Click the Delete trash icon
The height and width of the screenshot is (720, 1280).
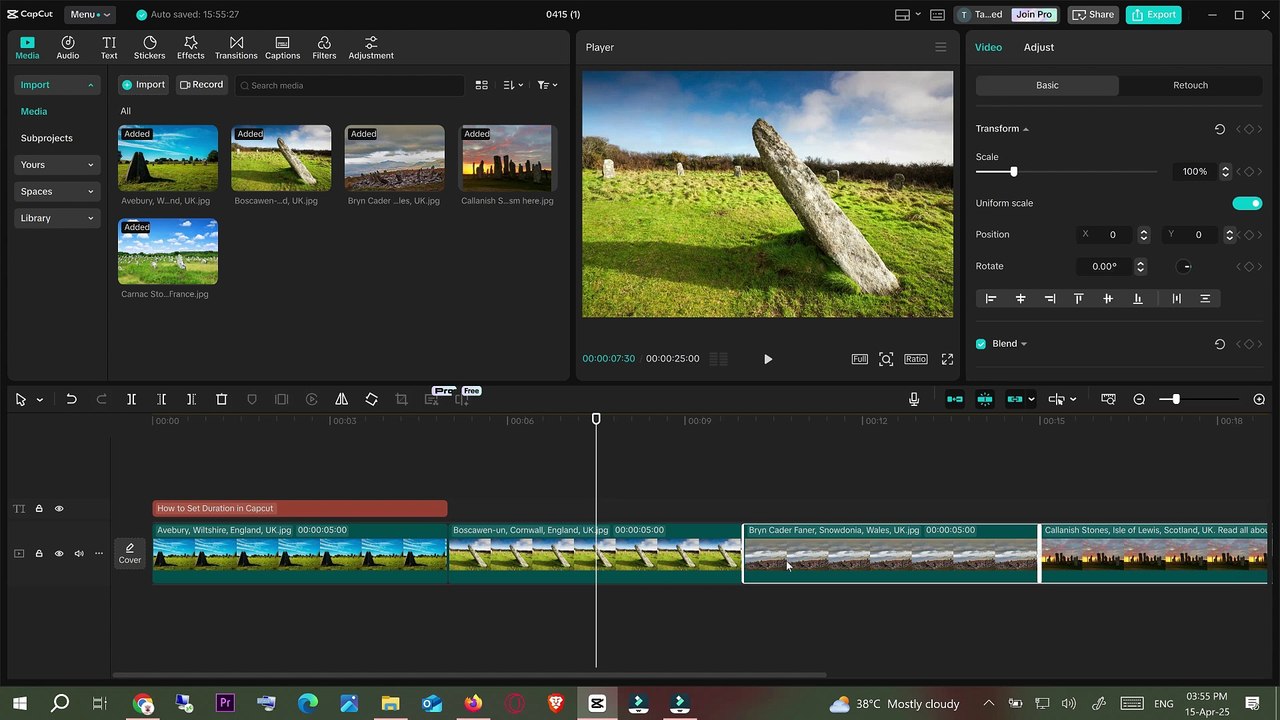tap(222, 399)
